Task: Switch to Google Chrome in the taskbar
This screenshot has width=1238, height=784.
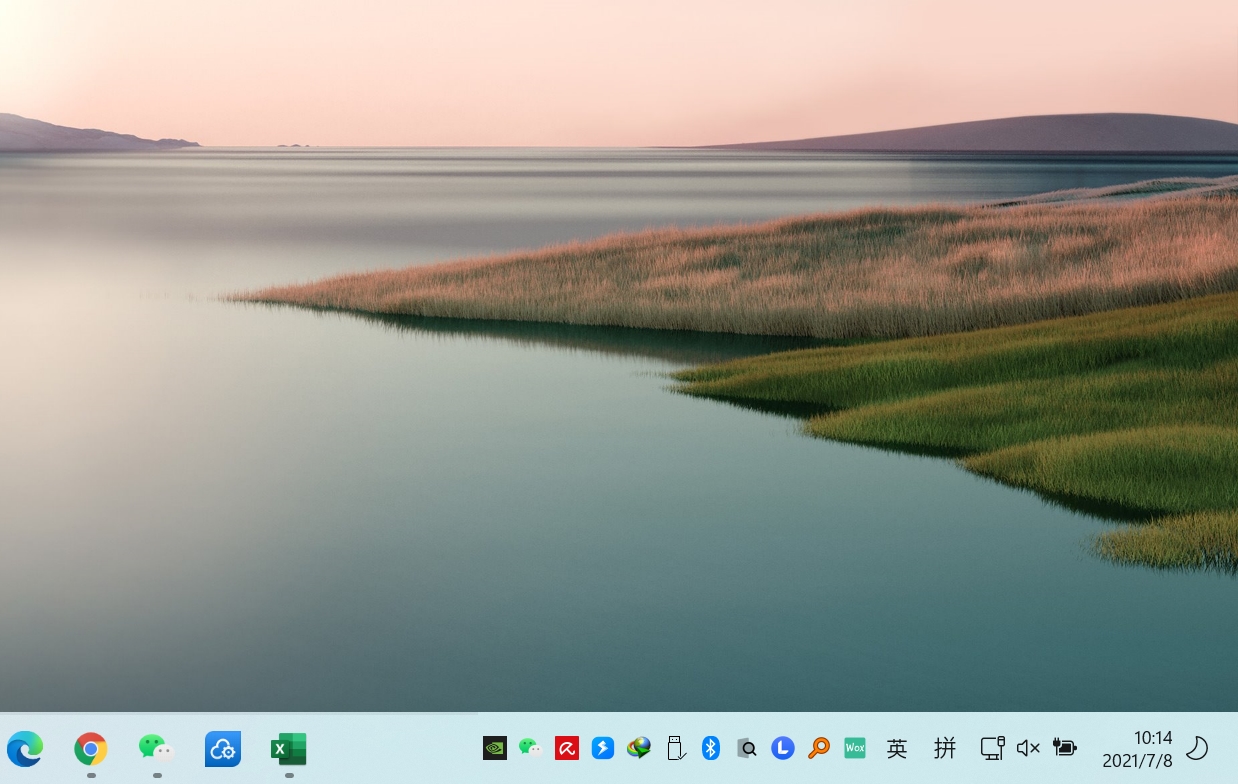Action: (x=91, y=748)
